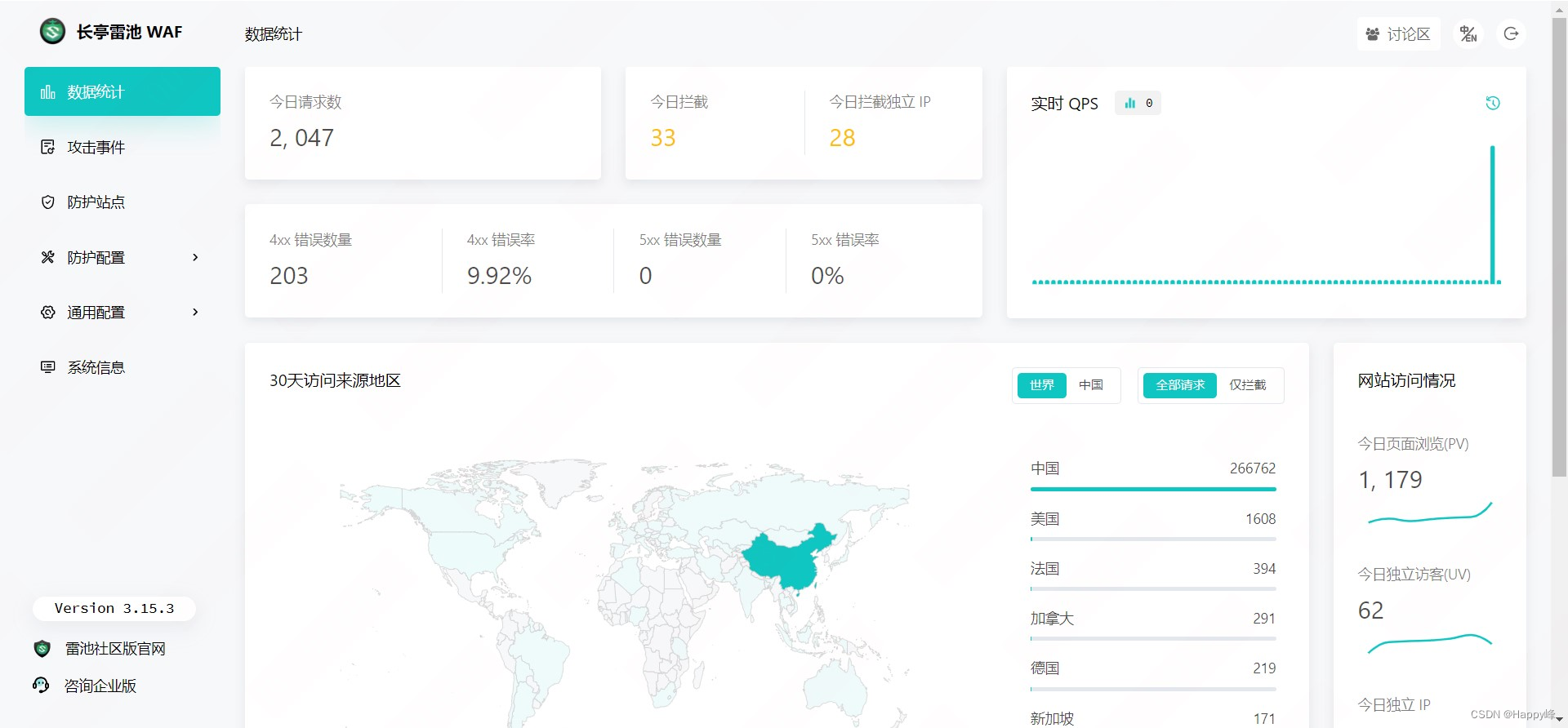Viewport: 1568px width, 728px height.
Task: Click 今日拦截 value 33
Action: click(663, 138)
